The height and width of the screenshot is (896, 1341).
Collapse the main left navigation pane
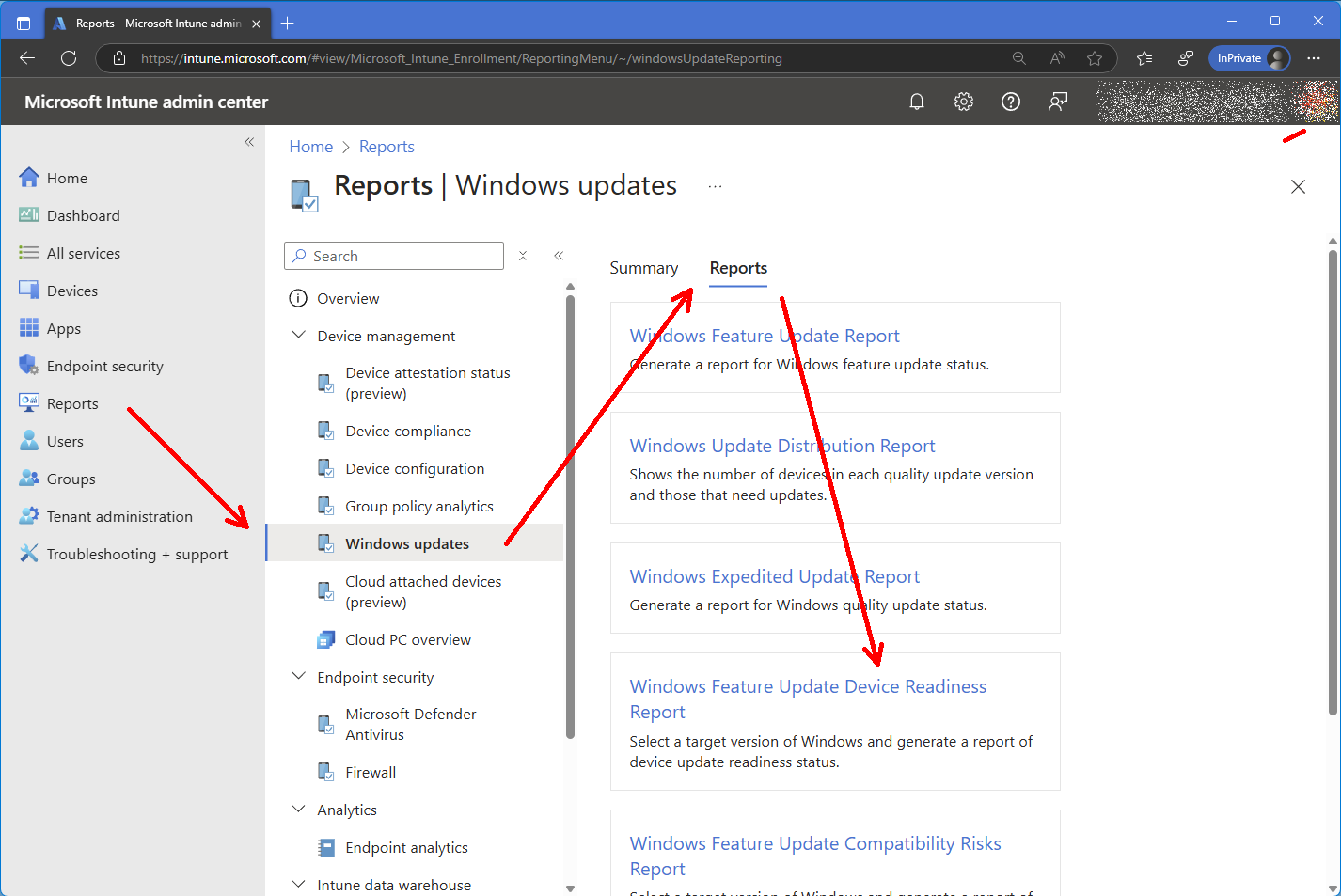249,142
